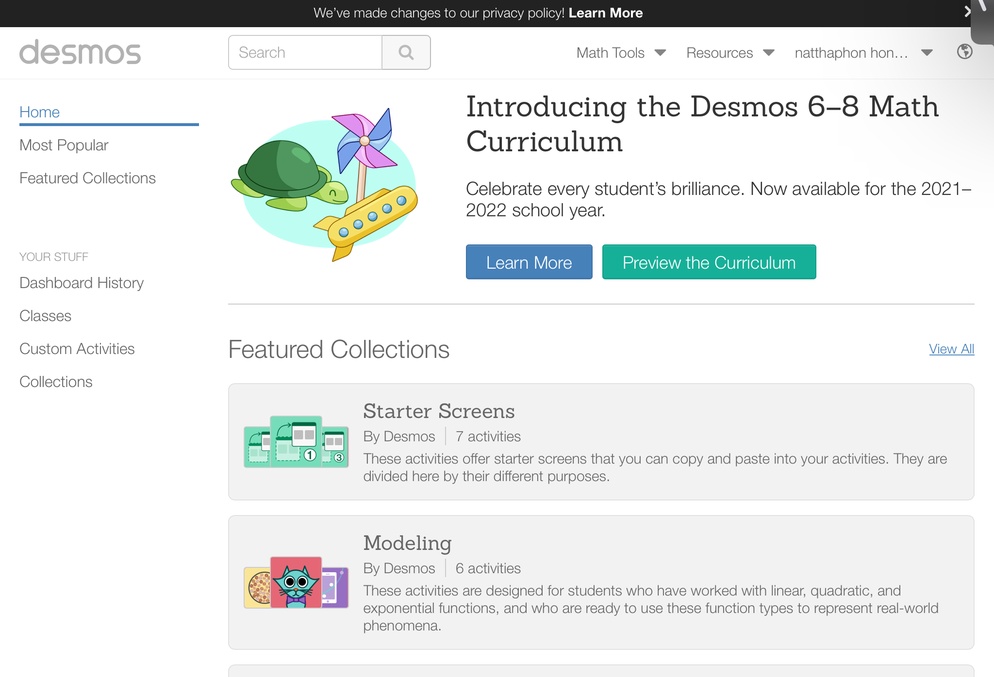The width and height of the screenshot is (994, 677).
Task: Click the blue Learn More button
Action: tap(529, 262)
